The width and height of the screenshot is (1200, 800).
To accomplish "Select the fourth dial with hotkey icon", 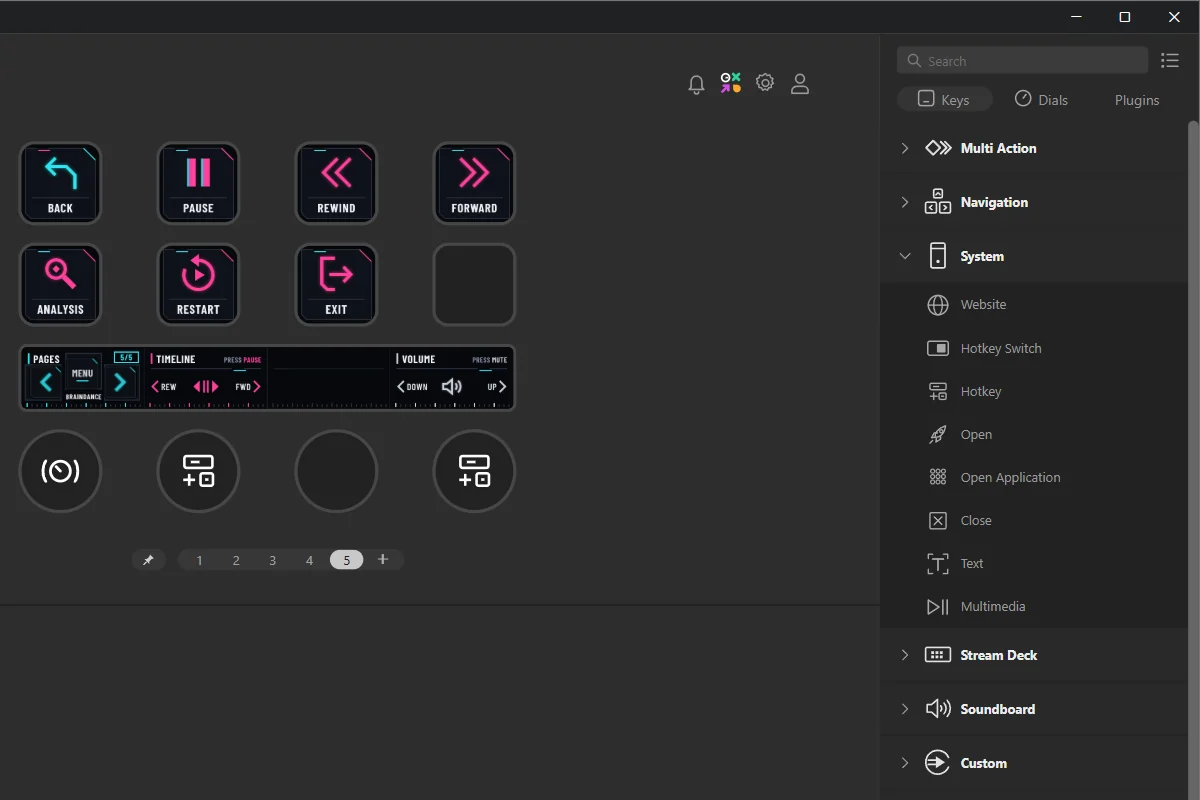I will tap(474, 471).
